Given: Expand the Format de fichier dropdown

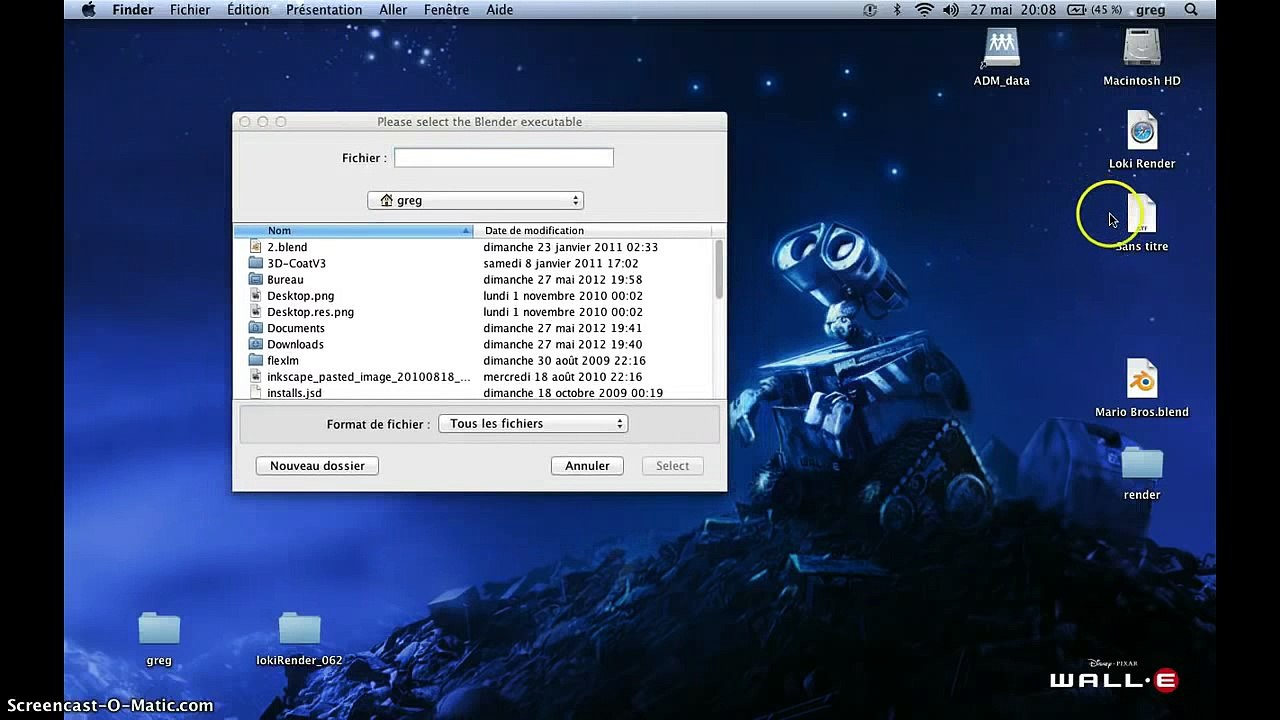Looking at the screenshot, I should (533, 424).
